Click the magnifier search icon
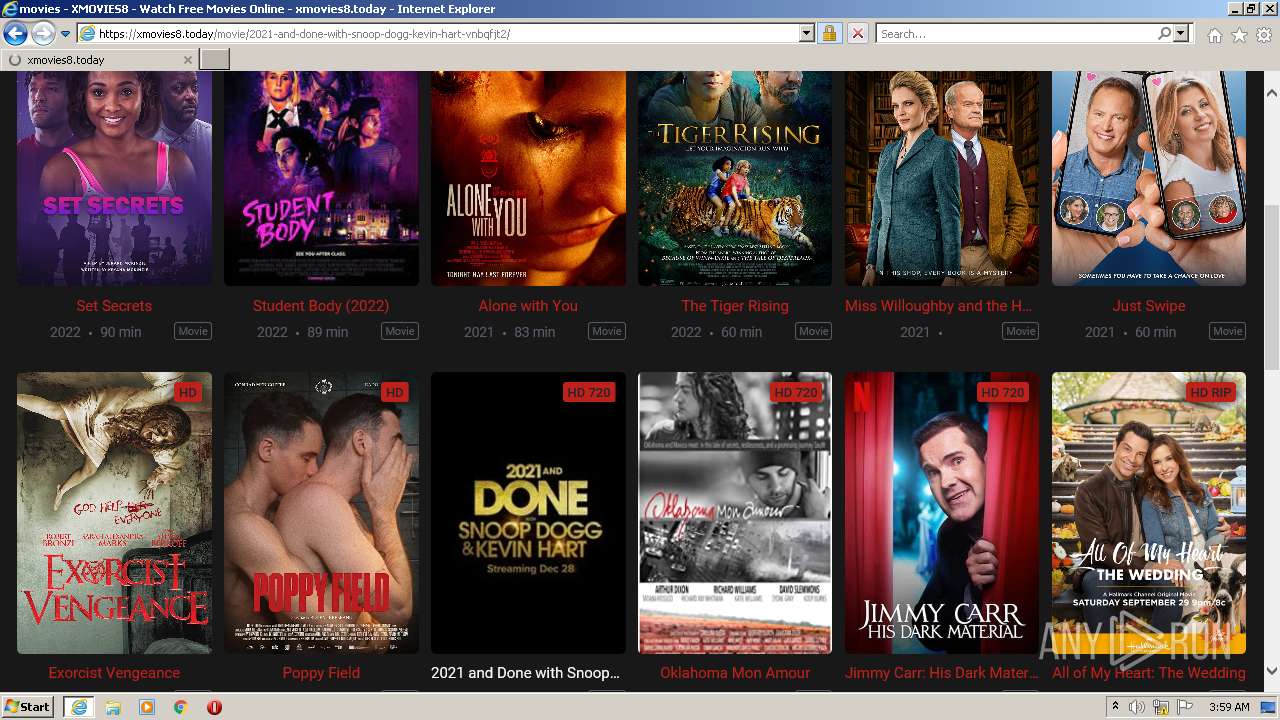1280x720 pixels. pos(1164,34)
